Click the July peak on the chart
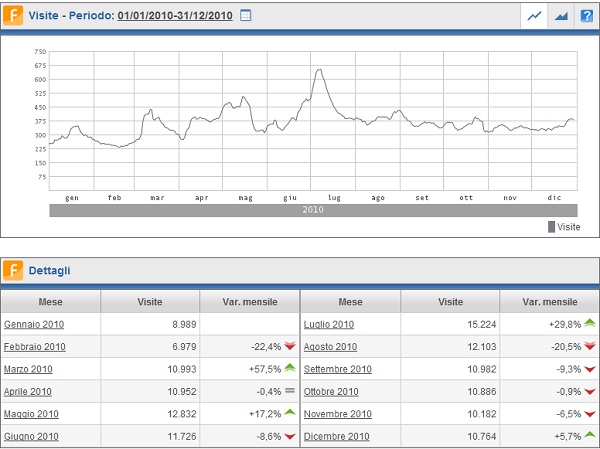This screenshot has height=449, width=600. click(x=318, y=69)
